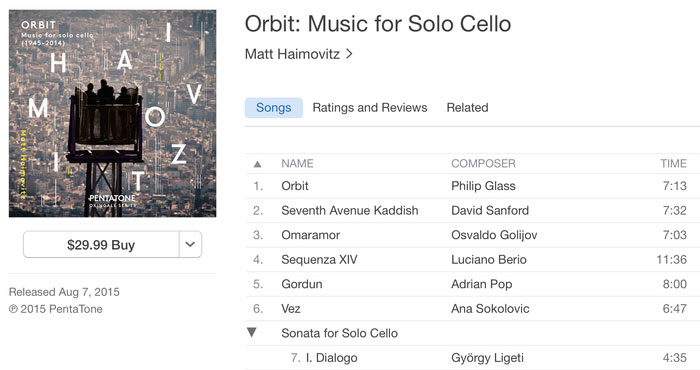Switch to Ratings and Reviews tab
700x370 pixels.
[370, 108]
